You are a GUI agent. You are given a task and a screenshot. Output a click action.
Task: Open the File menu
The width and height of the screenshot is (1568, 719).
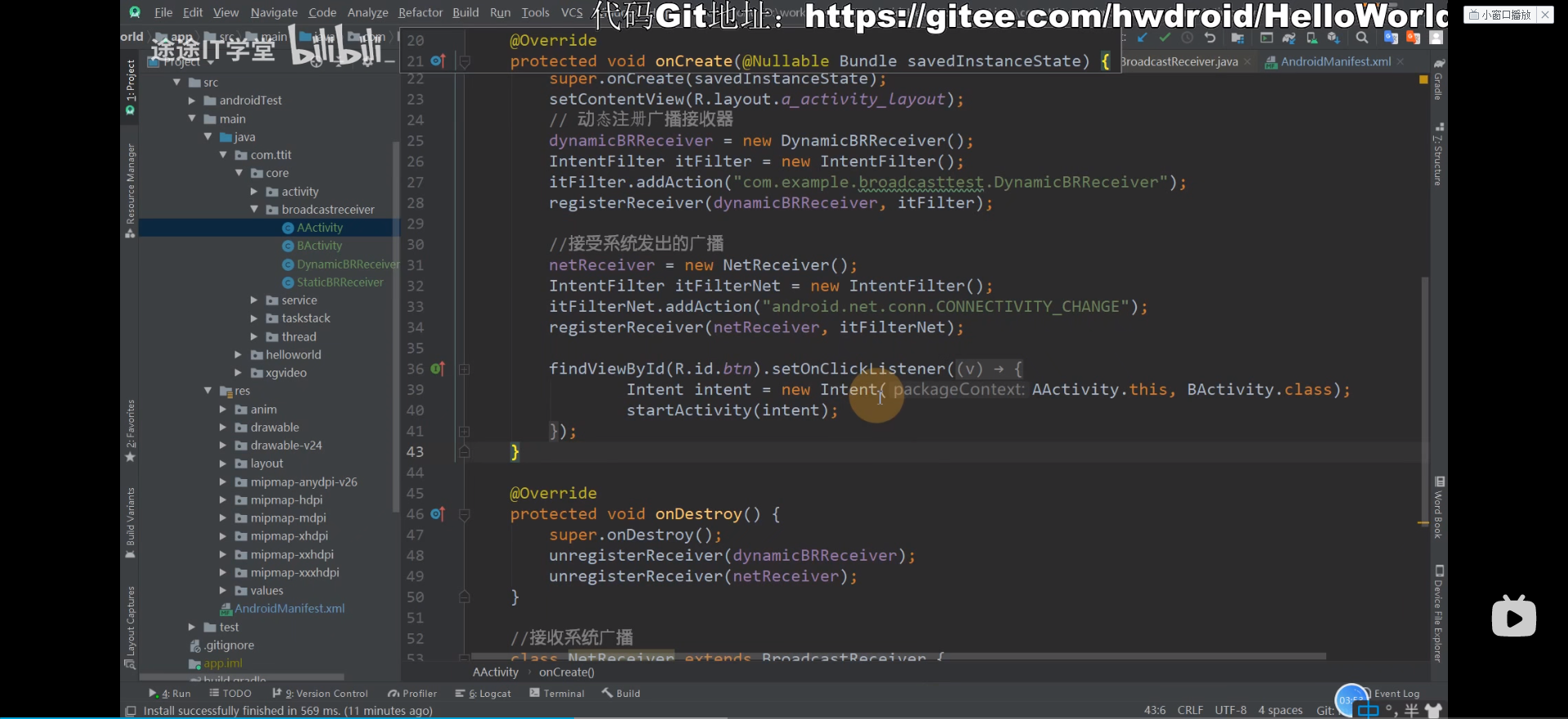(x=163, y=12)
